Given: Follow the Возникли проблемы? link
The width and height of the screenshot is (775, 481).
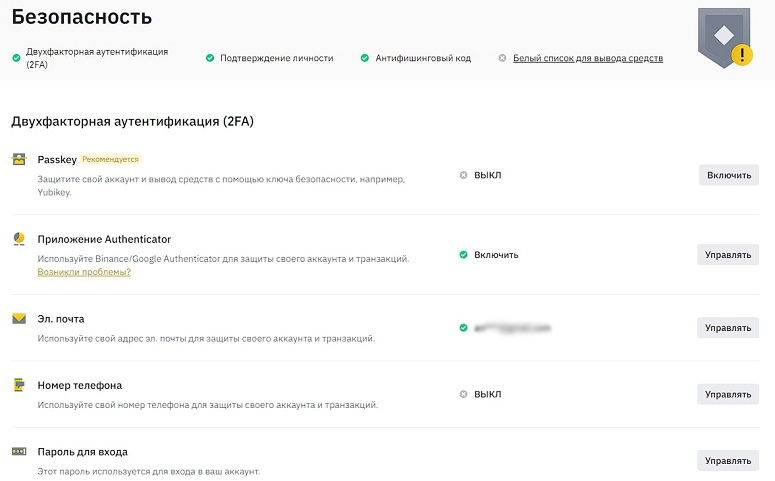Looking at the screenshot, I should (x=84, y=272).
